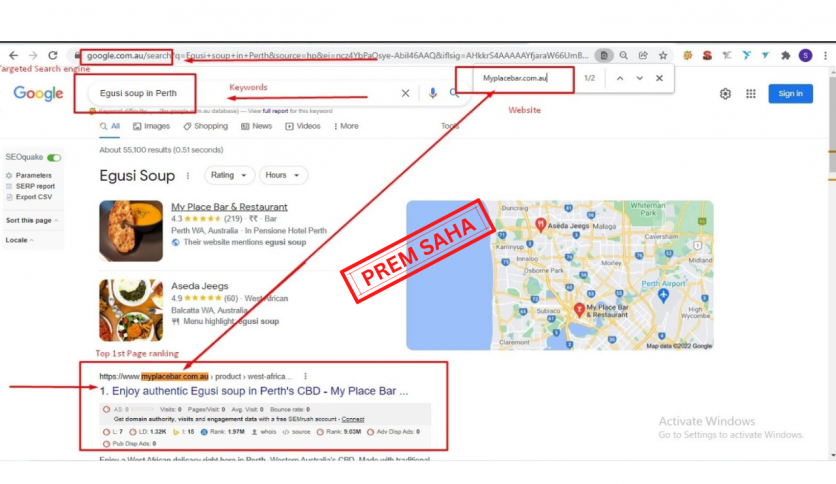Expand the Hours filter dropdown
836x484 pixels.
(283, 175)
